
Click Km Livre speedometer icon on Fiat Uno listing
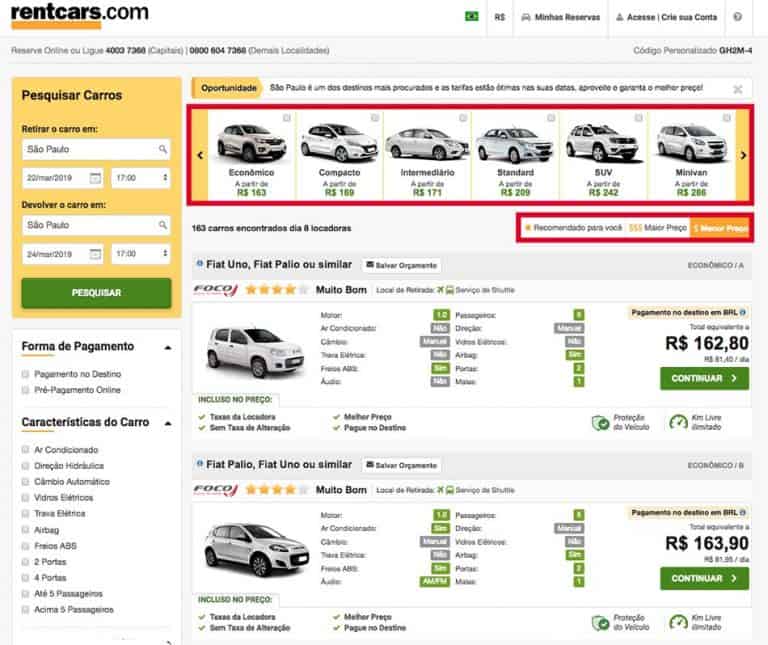pos(678,422)
